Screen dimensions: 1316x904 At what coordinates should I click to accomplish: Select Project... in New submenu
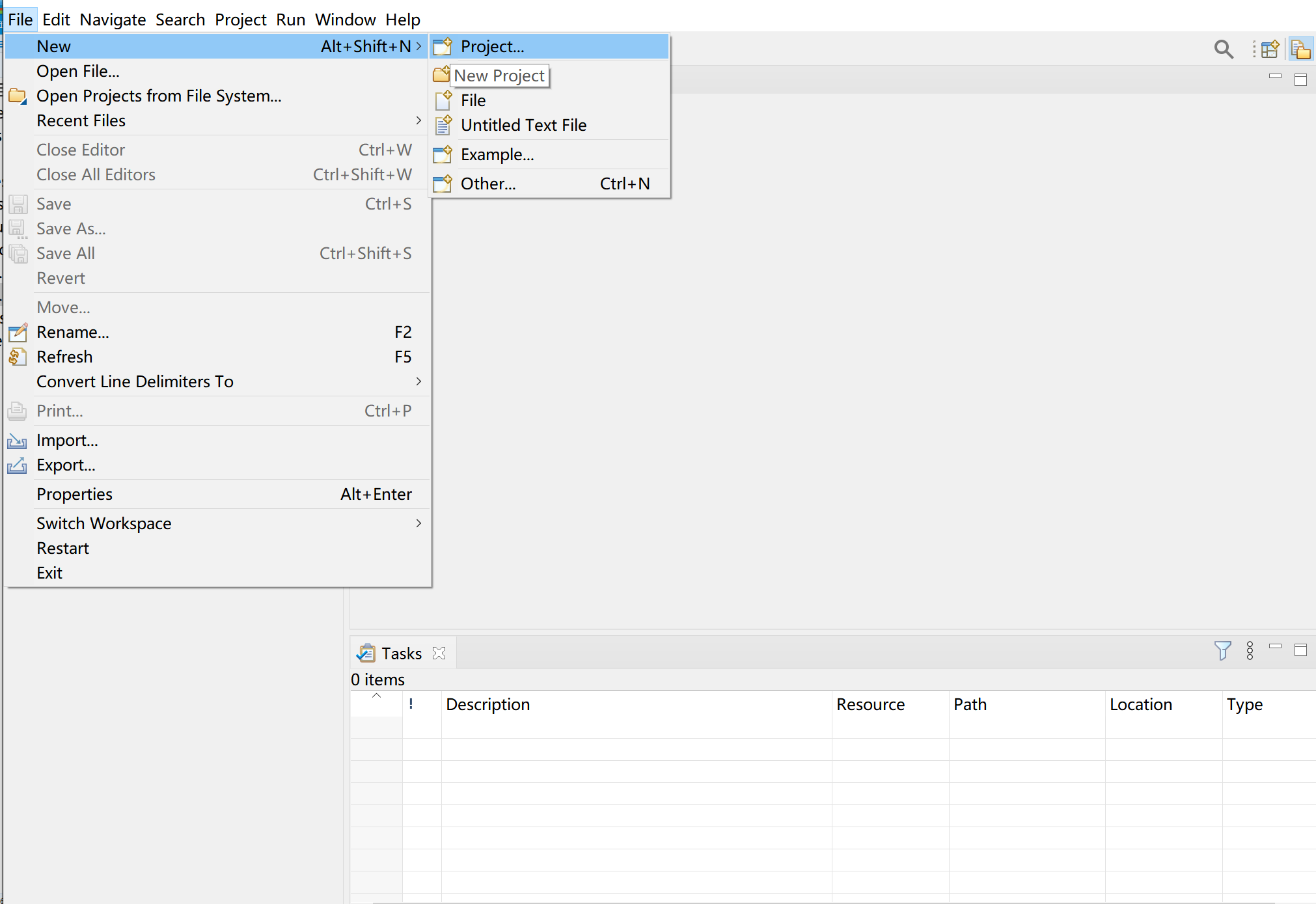[549, 46]
